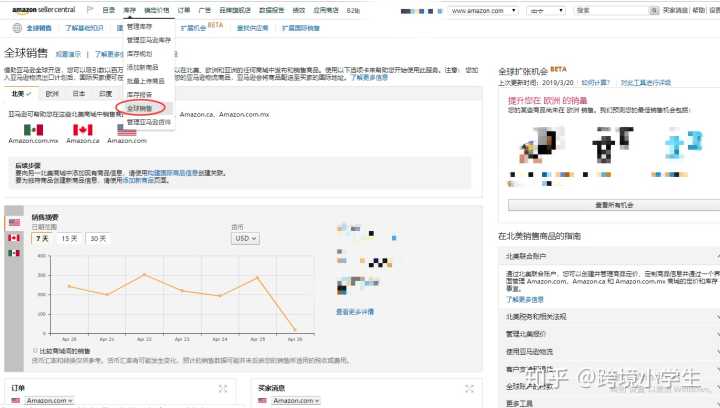720x408 pixels.
Task: Select the 30 天 date range option
Action: pos(96,239)
